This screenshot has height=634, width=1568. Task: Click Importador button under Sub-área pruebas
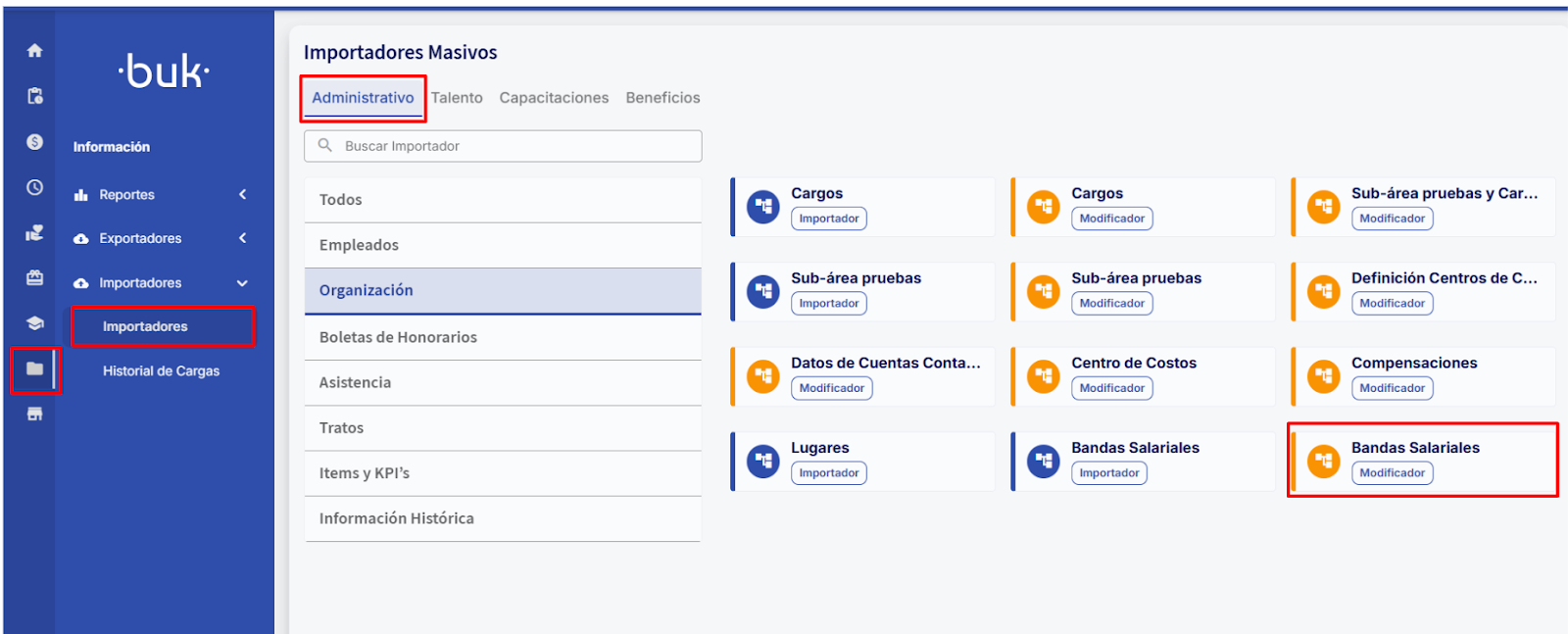coord(828,304)
